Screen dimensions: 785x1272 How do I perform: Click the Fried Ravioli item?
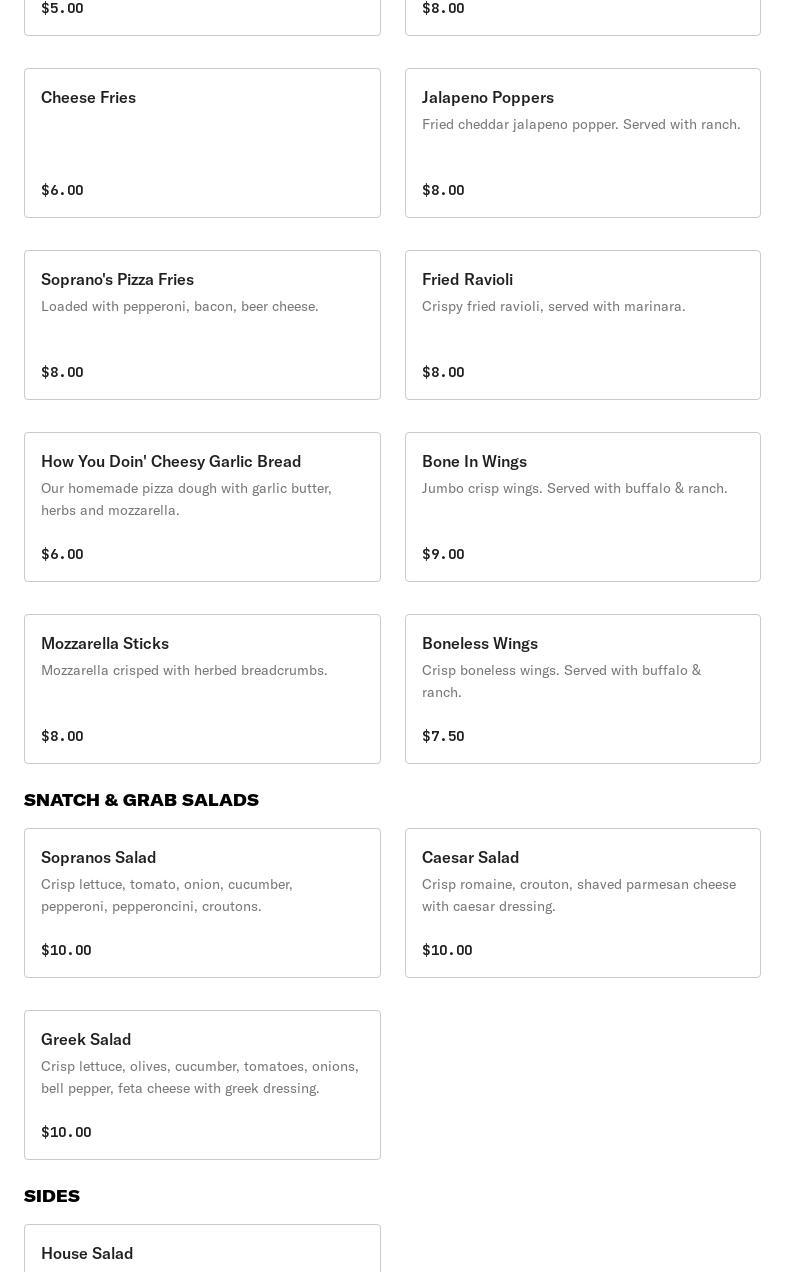coord(582,324)
